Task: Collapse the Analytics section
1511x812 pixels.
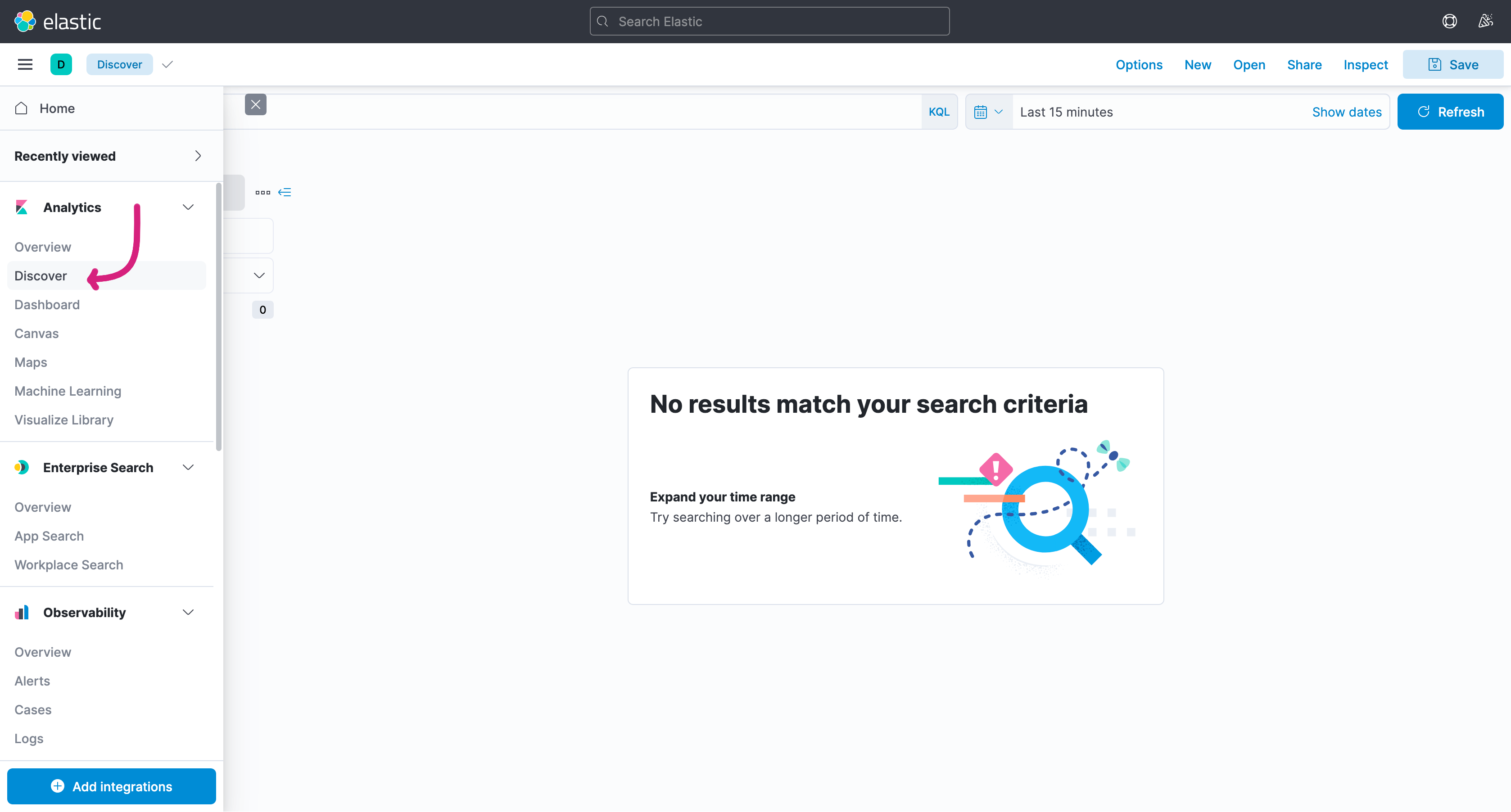Action: tap(188, 208)
